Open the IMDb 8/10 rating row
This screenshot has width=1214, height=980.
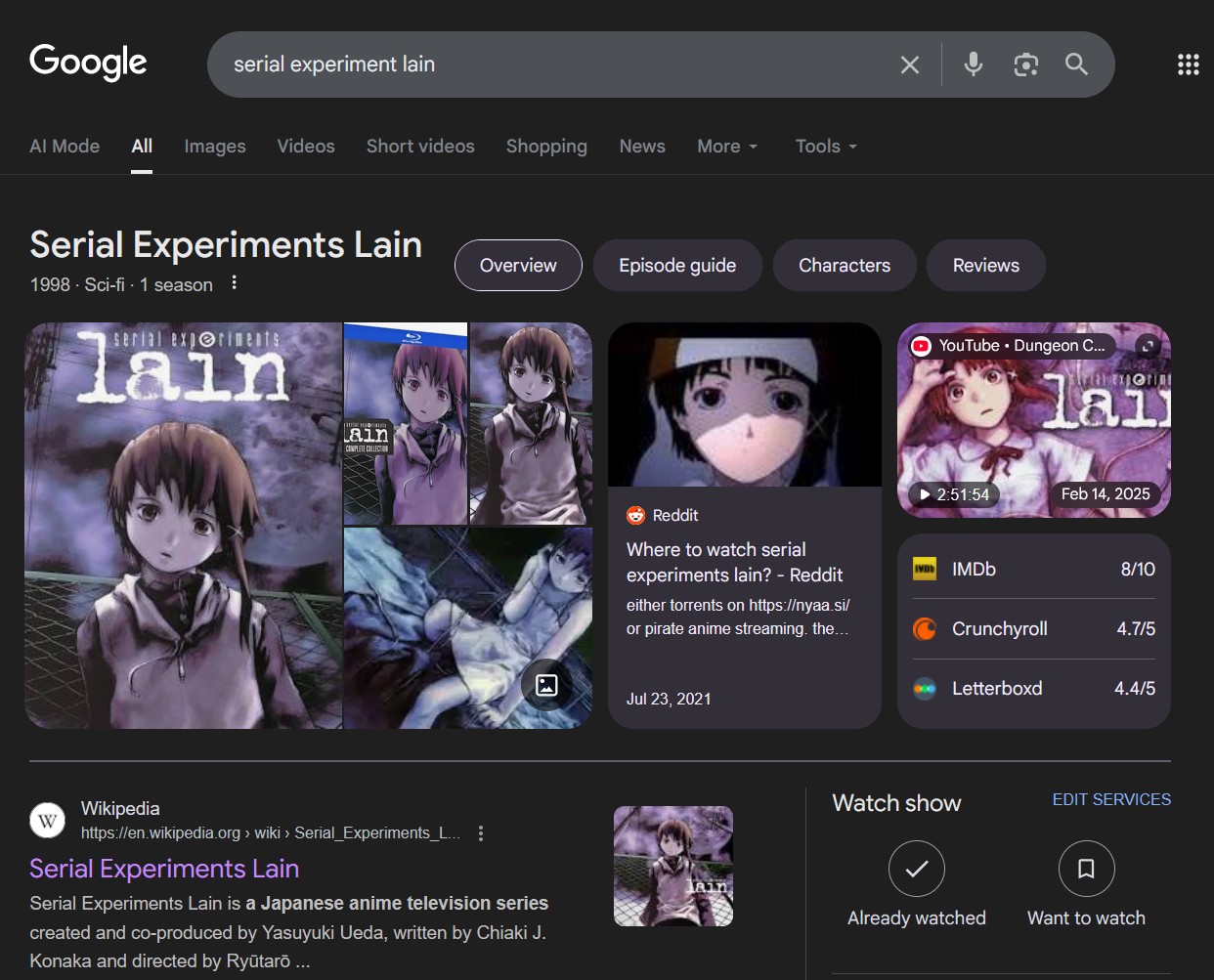click(x=1034, y=569)
